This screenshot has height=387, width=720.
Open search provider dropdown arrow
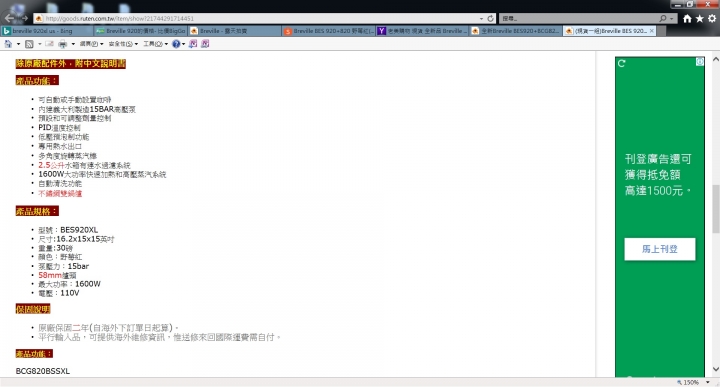671,18
